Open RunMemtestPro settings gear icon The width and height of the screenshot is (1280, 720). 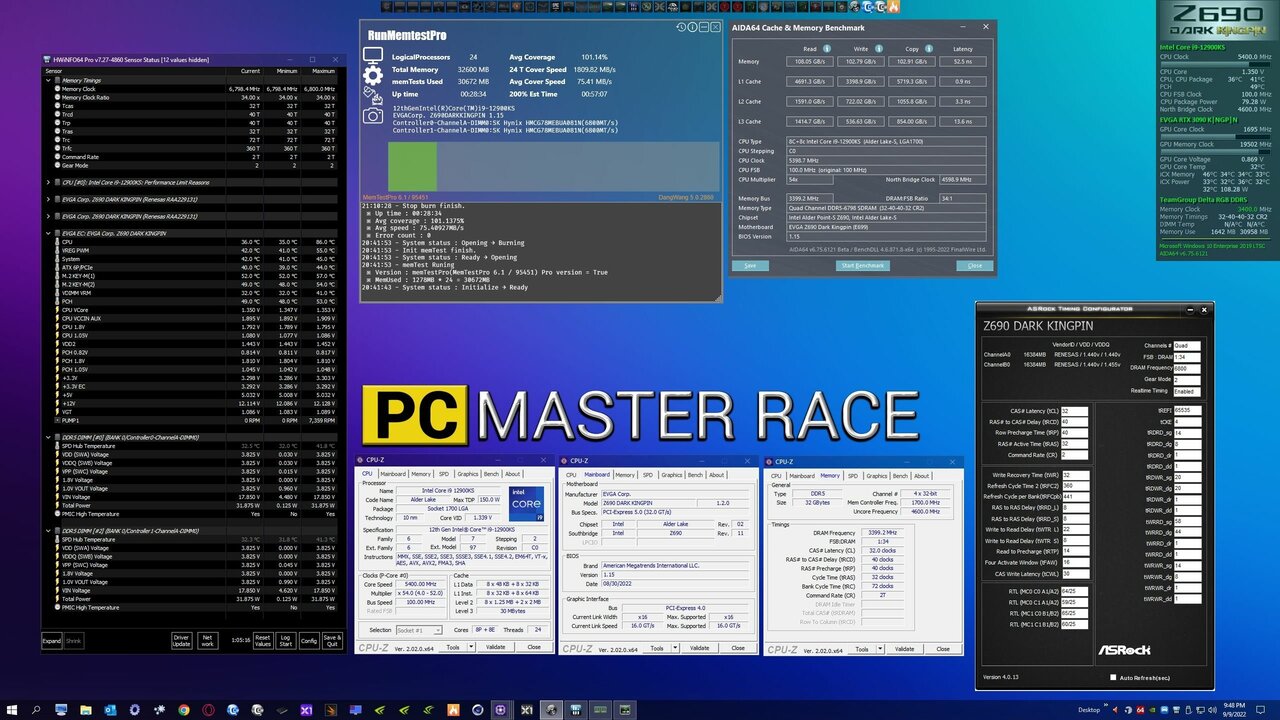[373, 75]
